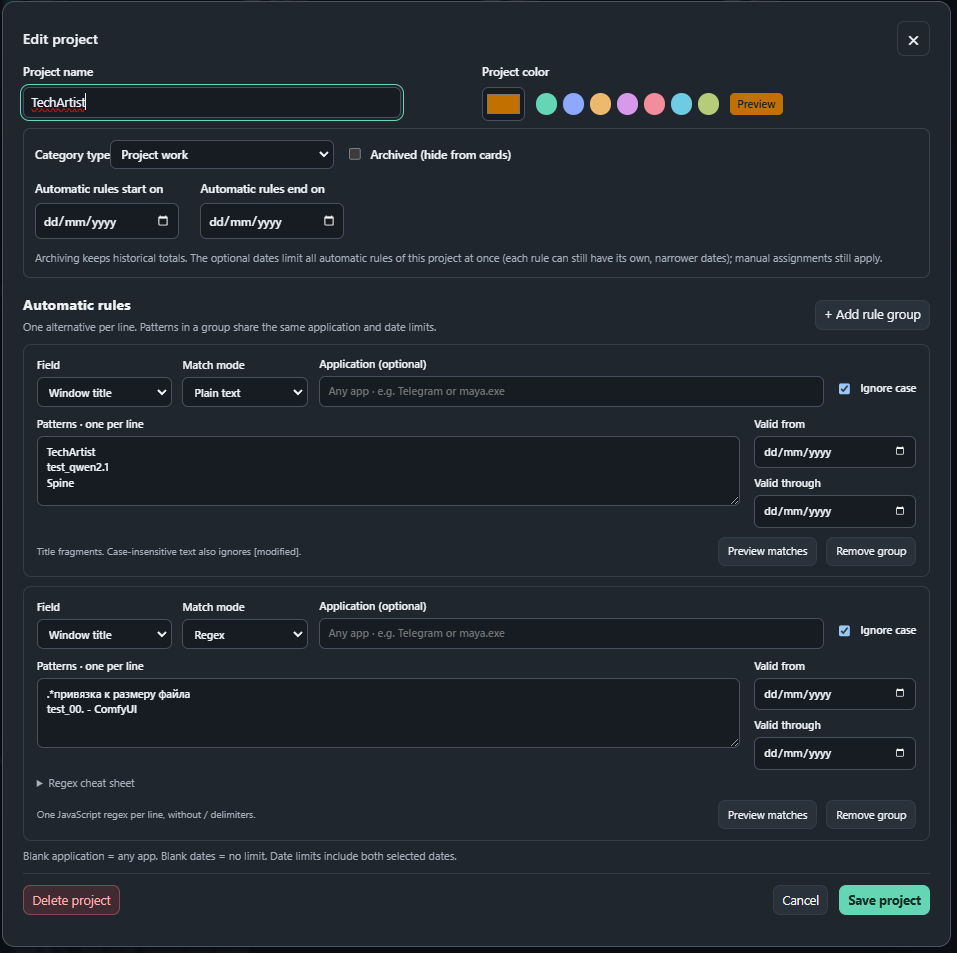Pick the purple color swatch

coord(627,104)
